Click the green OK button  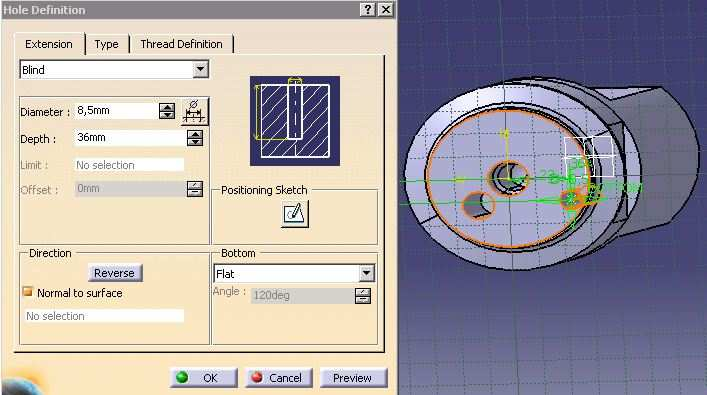tap(204, 377)
